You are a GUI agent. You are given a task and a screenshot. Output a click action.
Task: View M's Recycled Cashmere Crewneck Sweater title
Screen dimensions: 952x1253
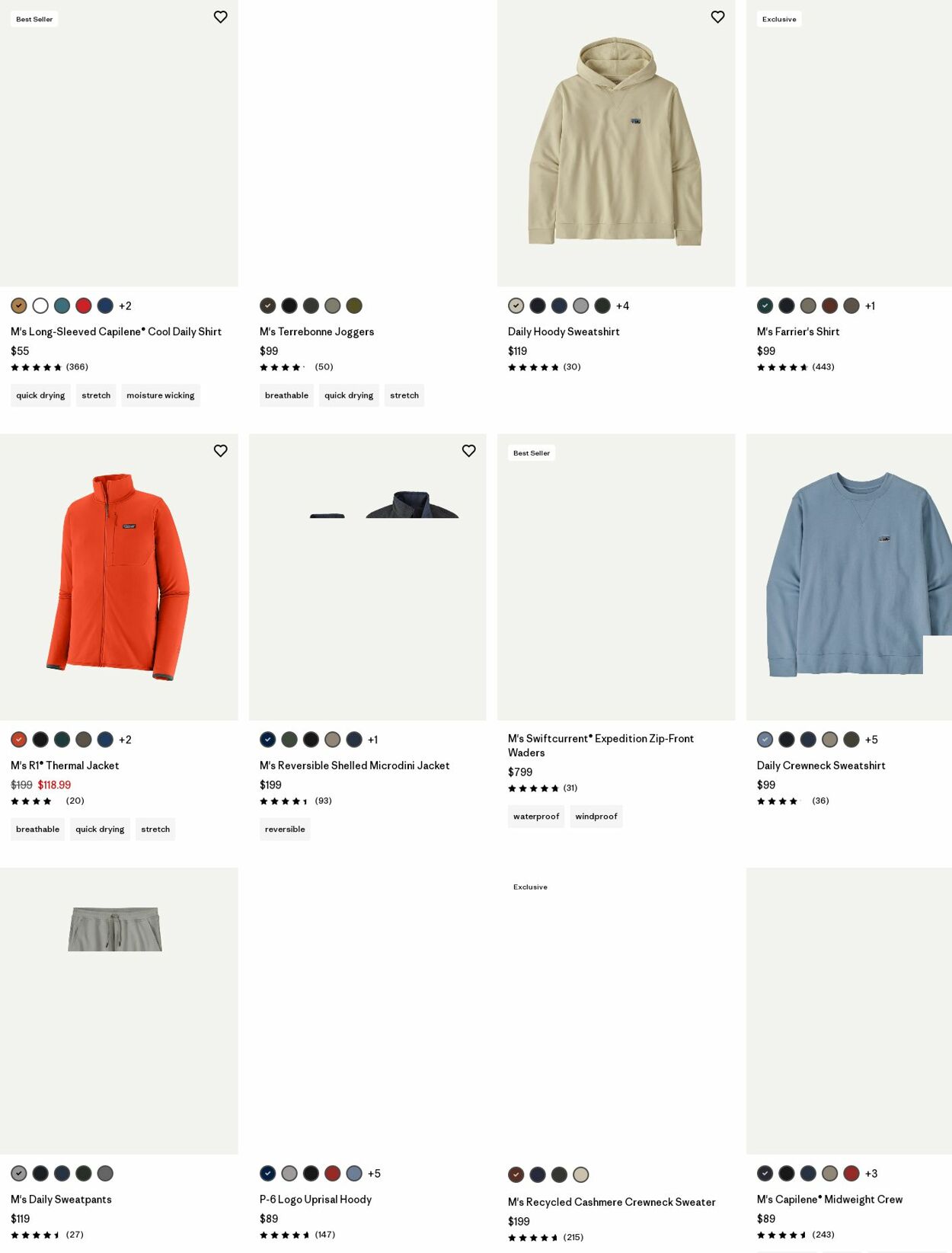click(612, 1203)
